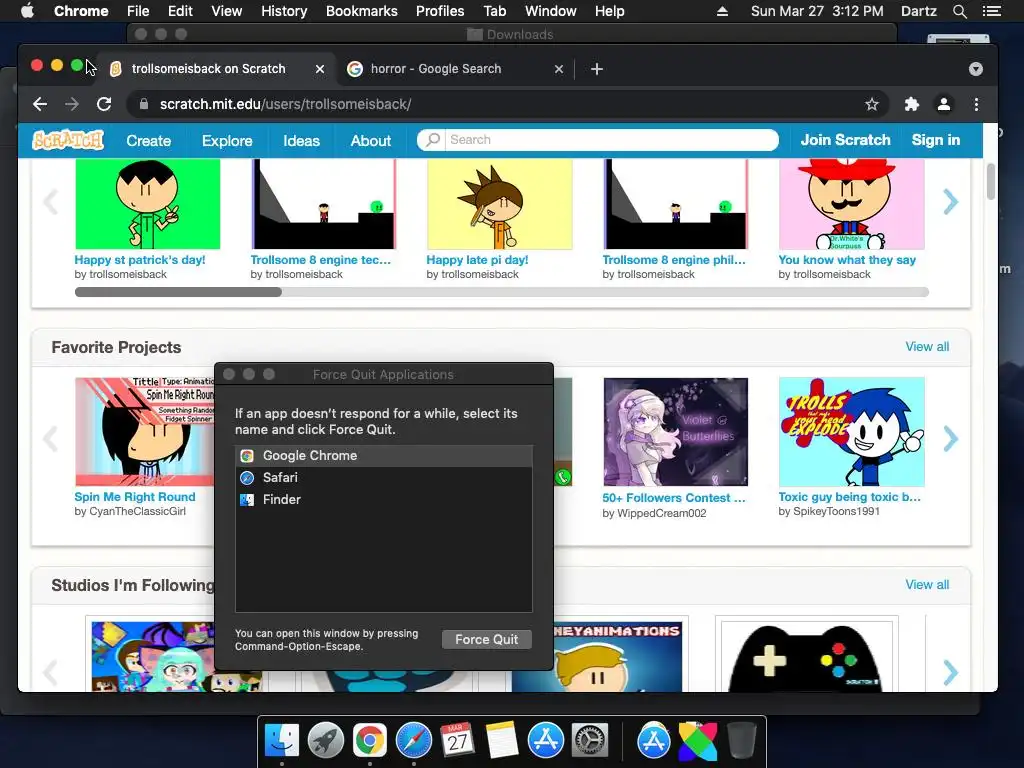The width and height of the screenshot is (1024, 768).
Task: Show next shared projects with right arrow
Action: tap(951, 202)
